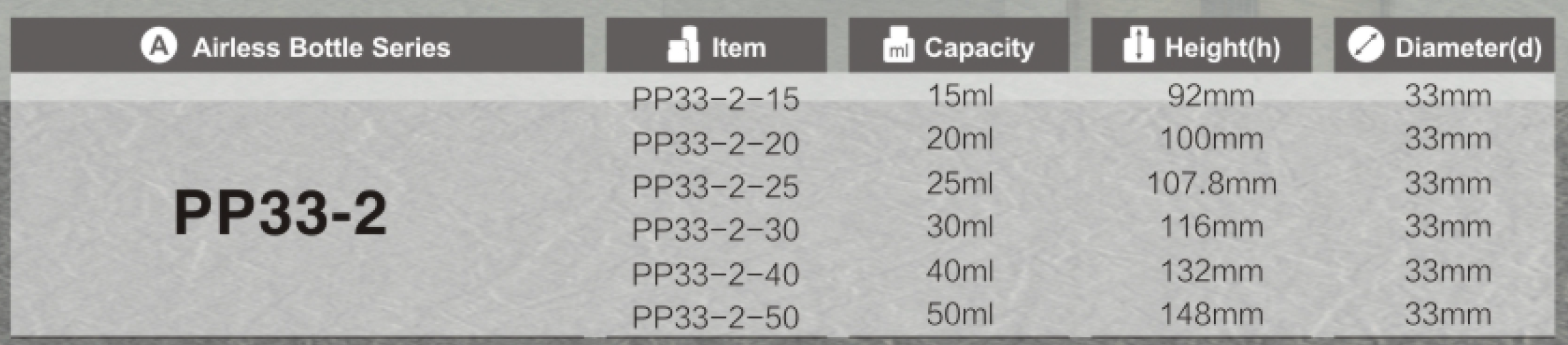Select the Item column header
1568x345 pixels.
tap(716, 45)
